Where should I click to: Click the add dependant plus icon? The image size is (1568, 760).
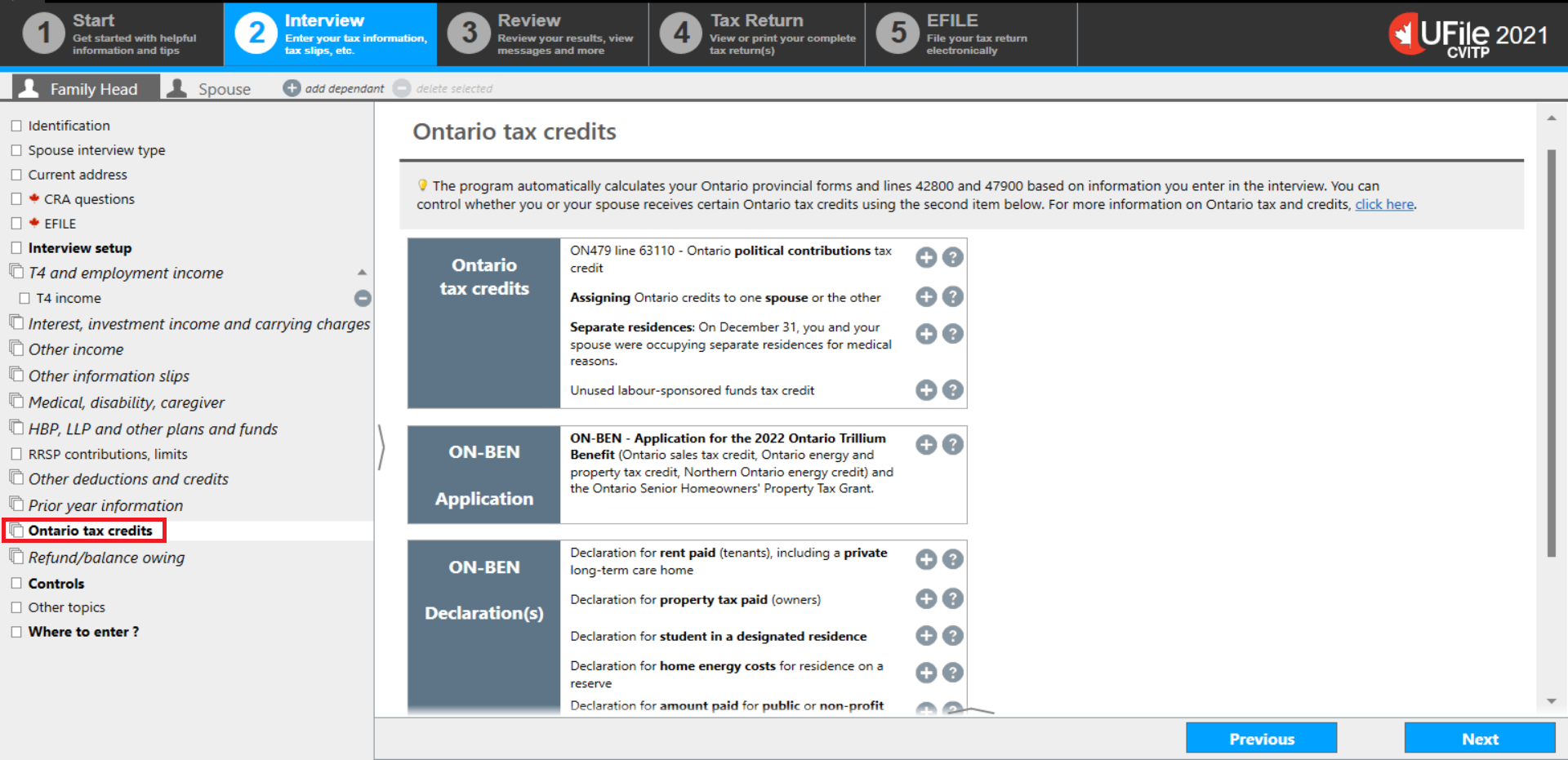(x=292, y=88)
